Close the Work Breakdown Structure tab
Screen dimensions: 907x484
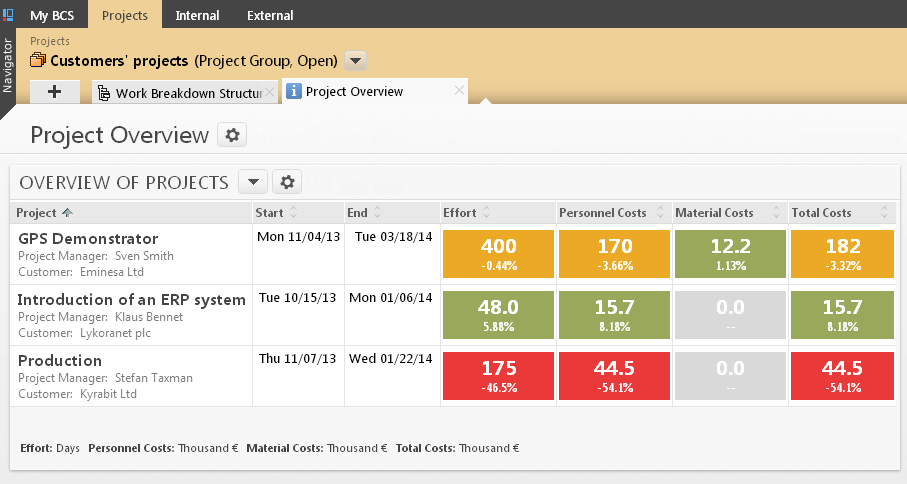tap(269, 92)
